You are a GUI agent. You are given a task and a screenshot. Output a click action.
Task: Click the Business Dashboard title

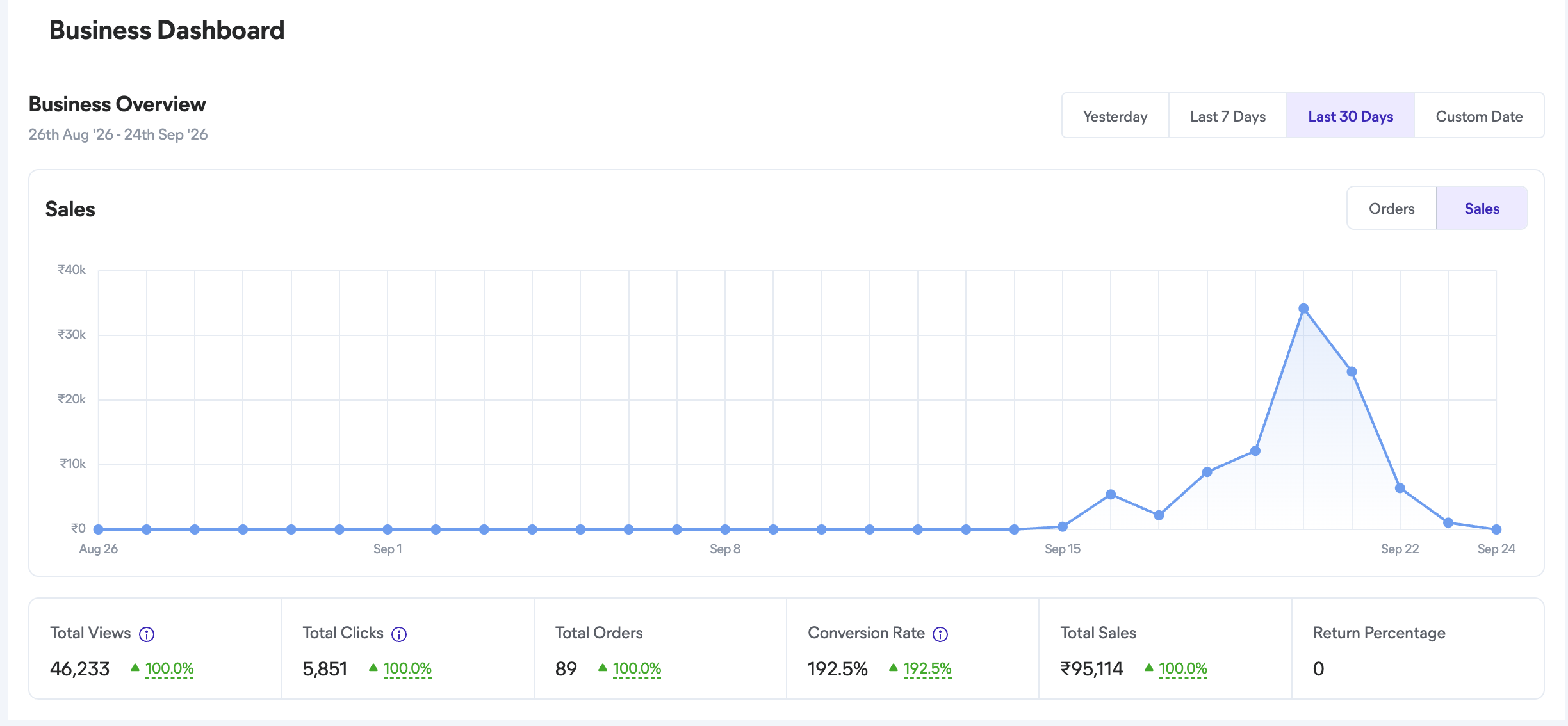167,30
